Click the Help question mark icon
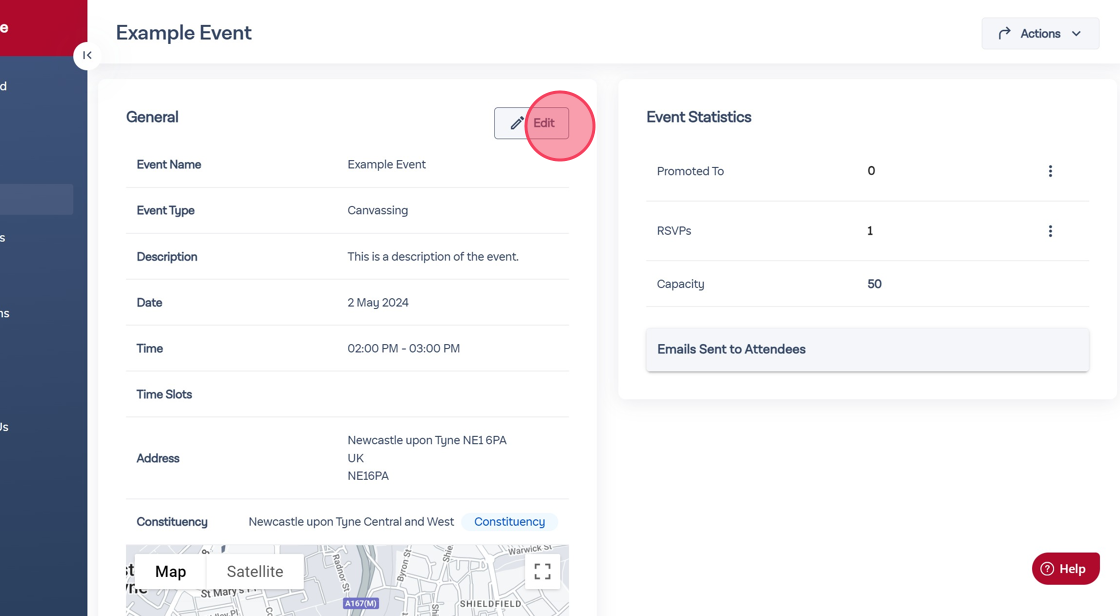 tap(1047, 569)
